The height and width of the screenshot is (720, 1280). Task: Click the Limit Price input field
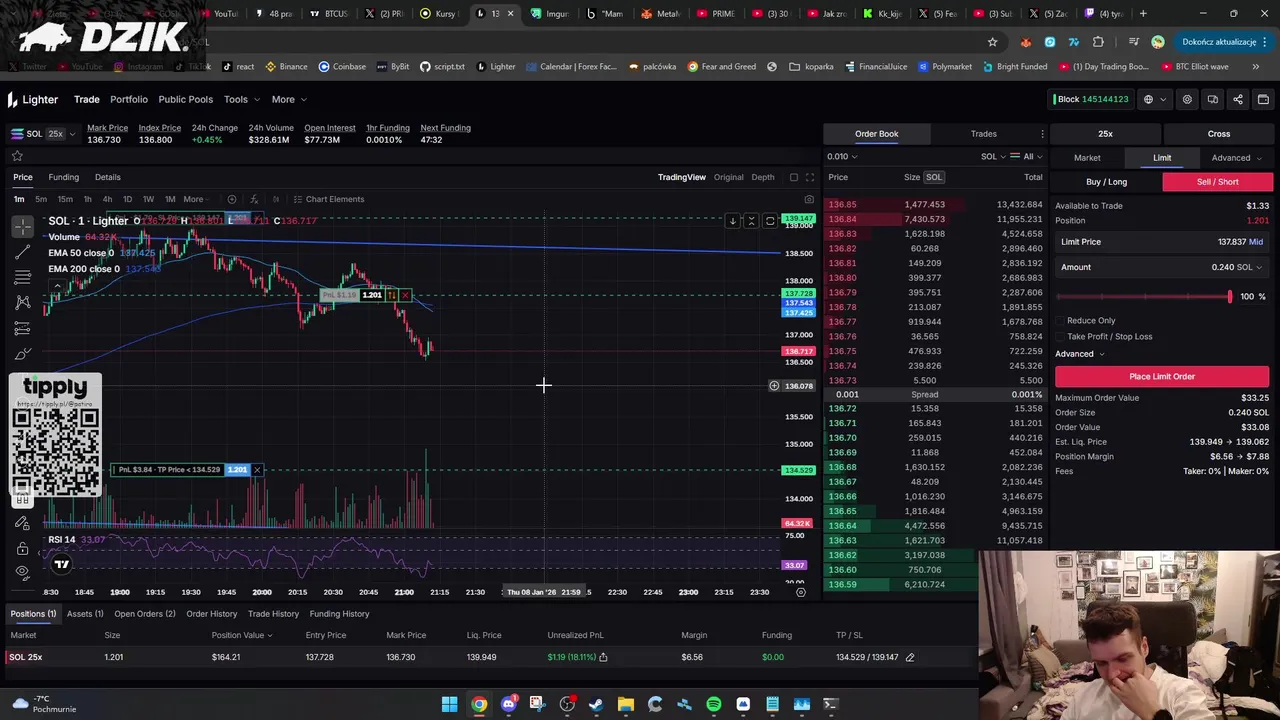point(1162,242)
